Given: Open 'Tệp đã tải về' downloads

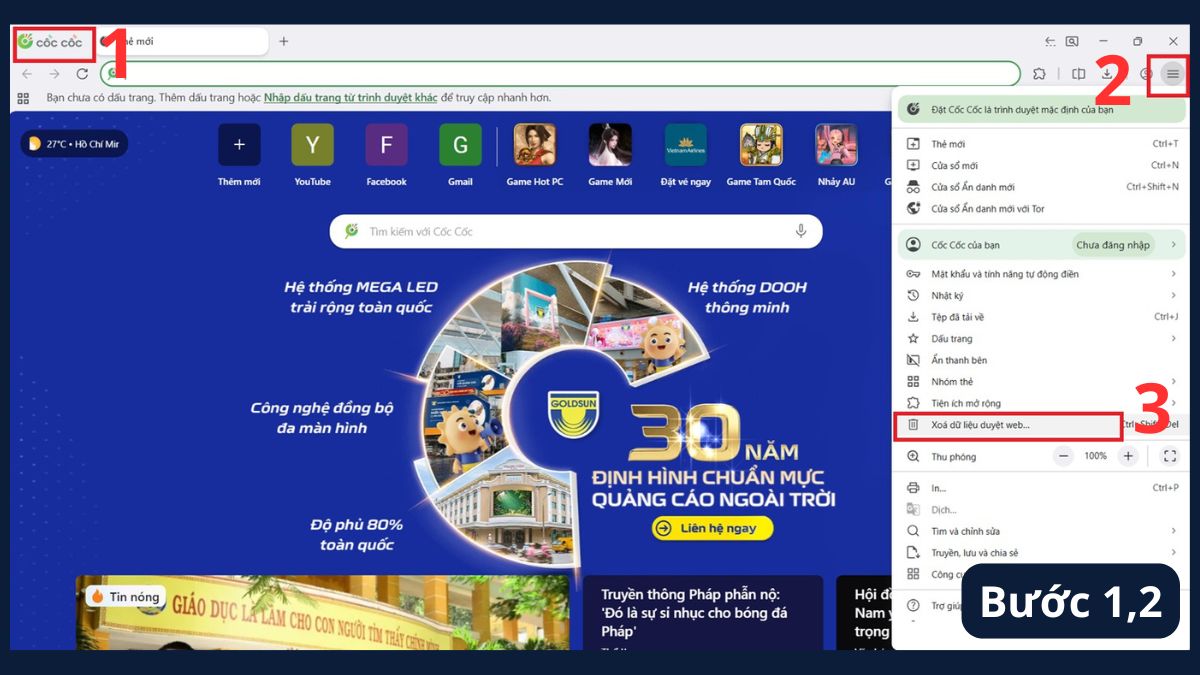Looking at the screenshot, I should tap(1041, 317).
